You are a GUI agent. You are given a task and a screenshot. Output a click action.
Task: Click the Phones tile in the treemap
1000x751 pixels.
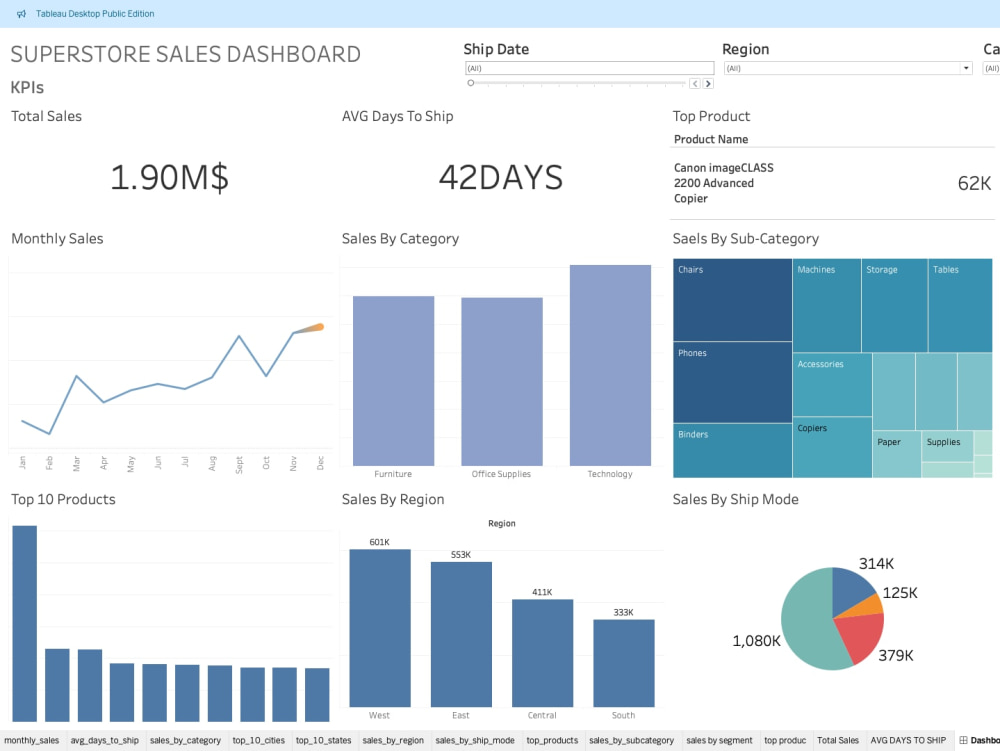pyautogui.click(x=733, y=383)
